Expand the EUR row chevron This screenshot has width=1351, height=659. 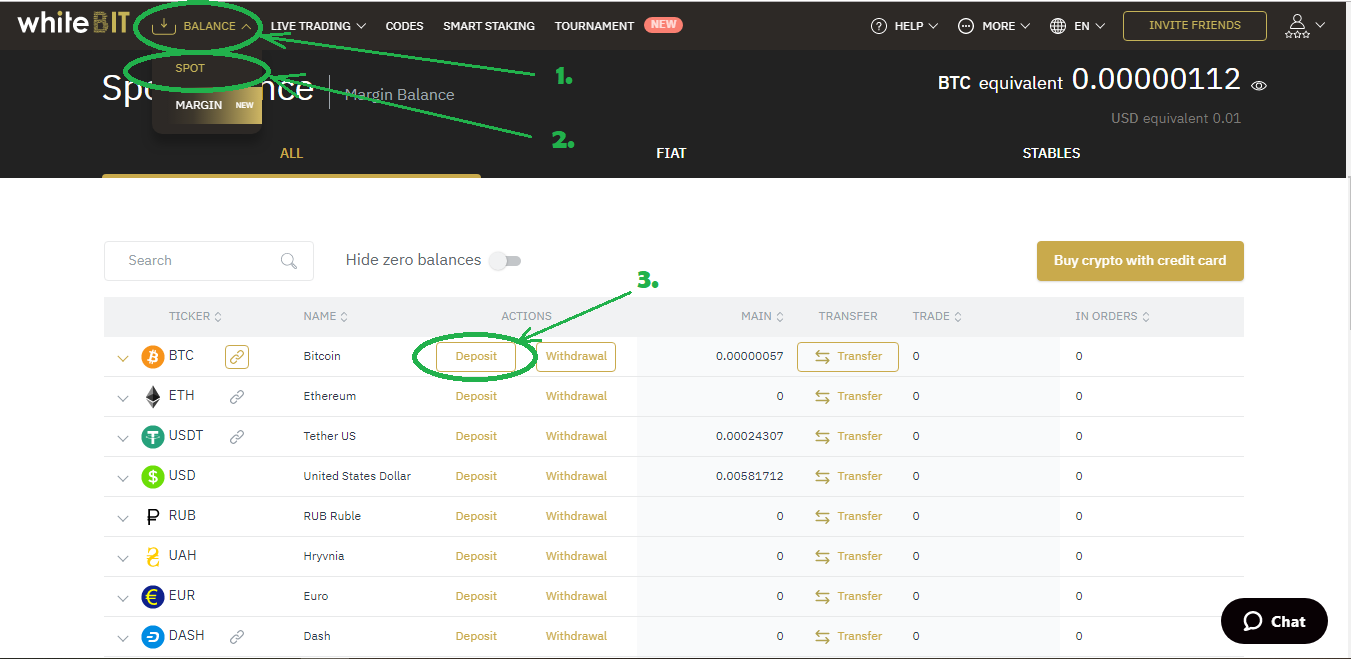click(x=123, y=598)
